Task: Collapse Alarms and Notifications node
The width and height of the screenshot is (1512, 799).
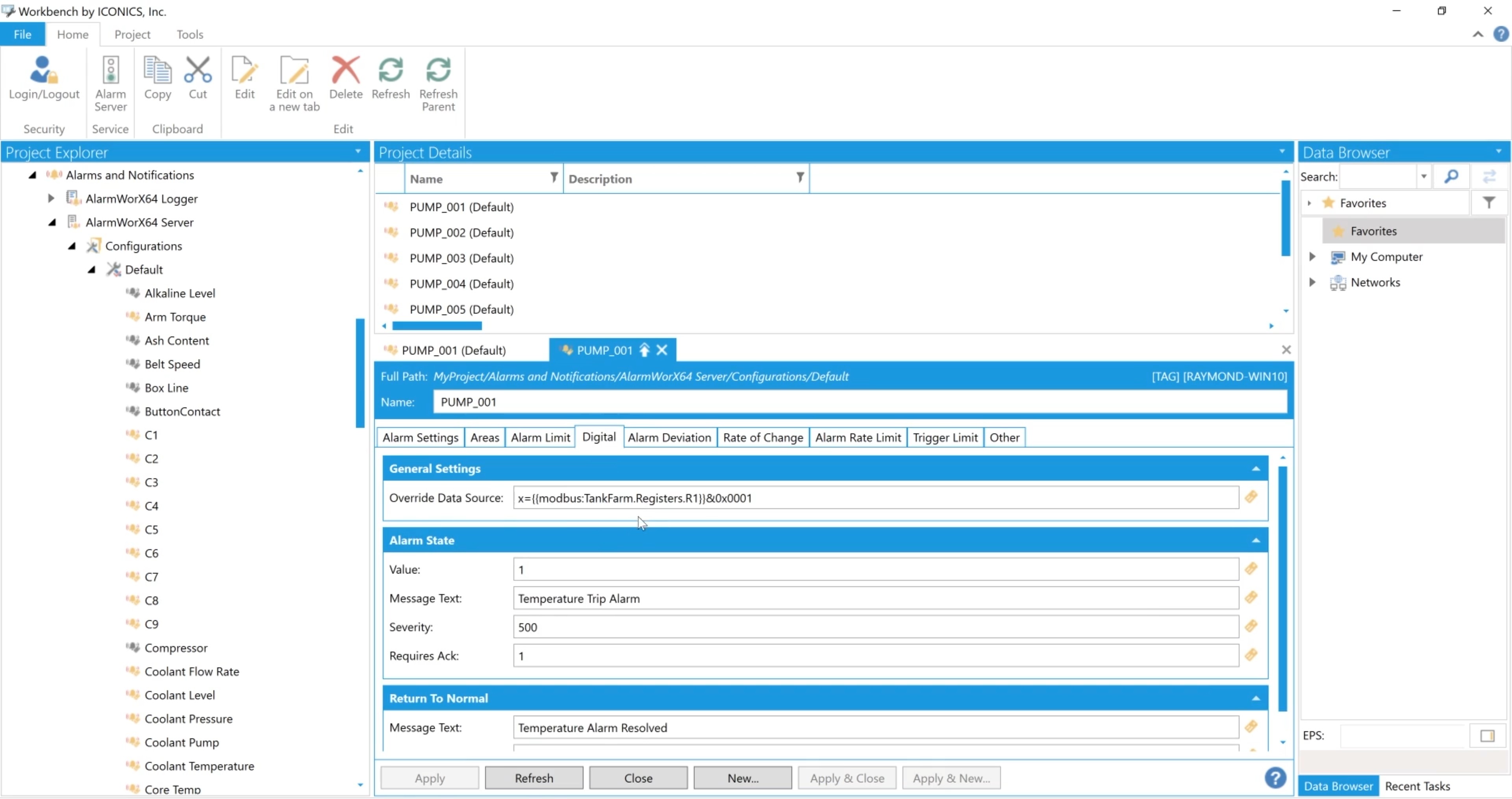Action: (33, 175)
